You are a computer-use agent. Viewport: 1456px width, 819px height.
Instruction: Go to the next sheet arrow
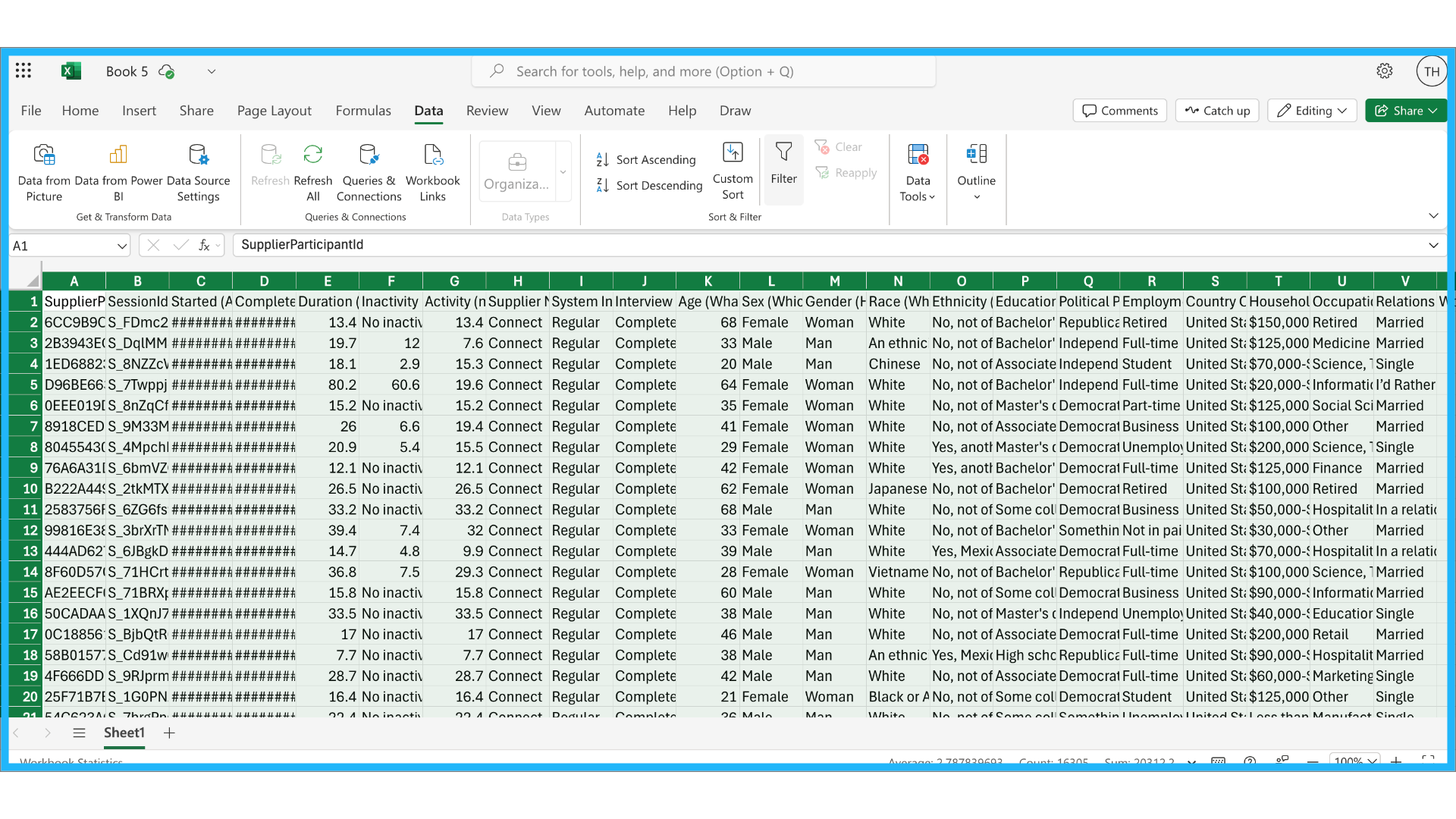[47, 733]
